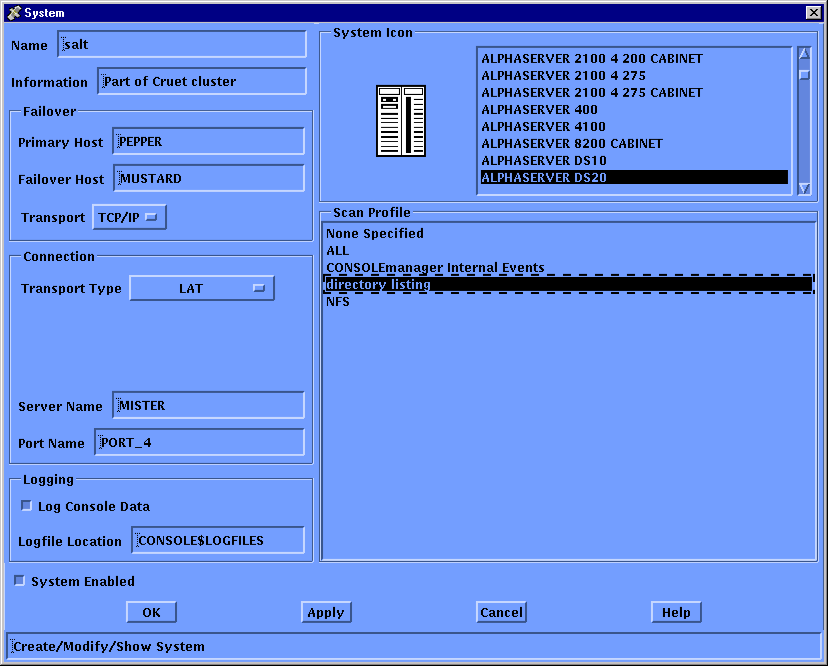This screenshot has height=666, width=828.
Task: Close the System window
Action: coord(814,13)
